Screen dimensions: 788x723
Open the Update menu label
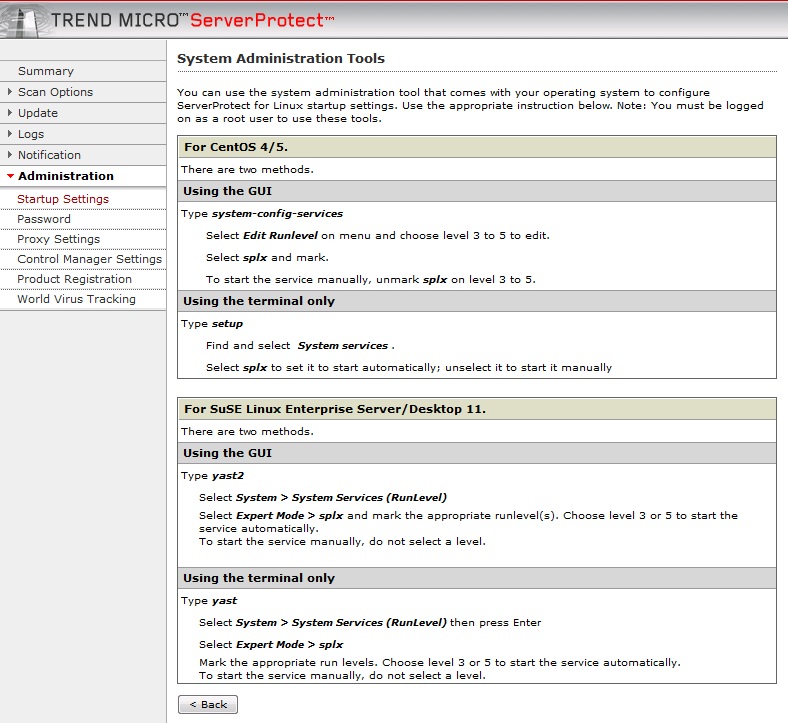[38, 113]
